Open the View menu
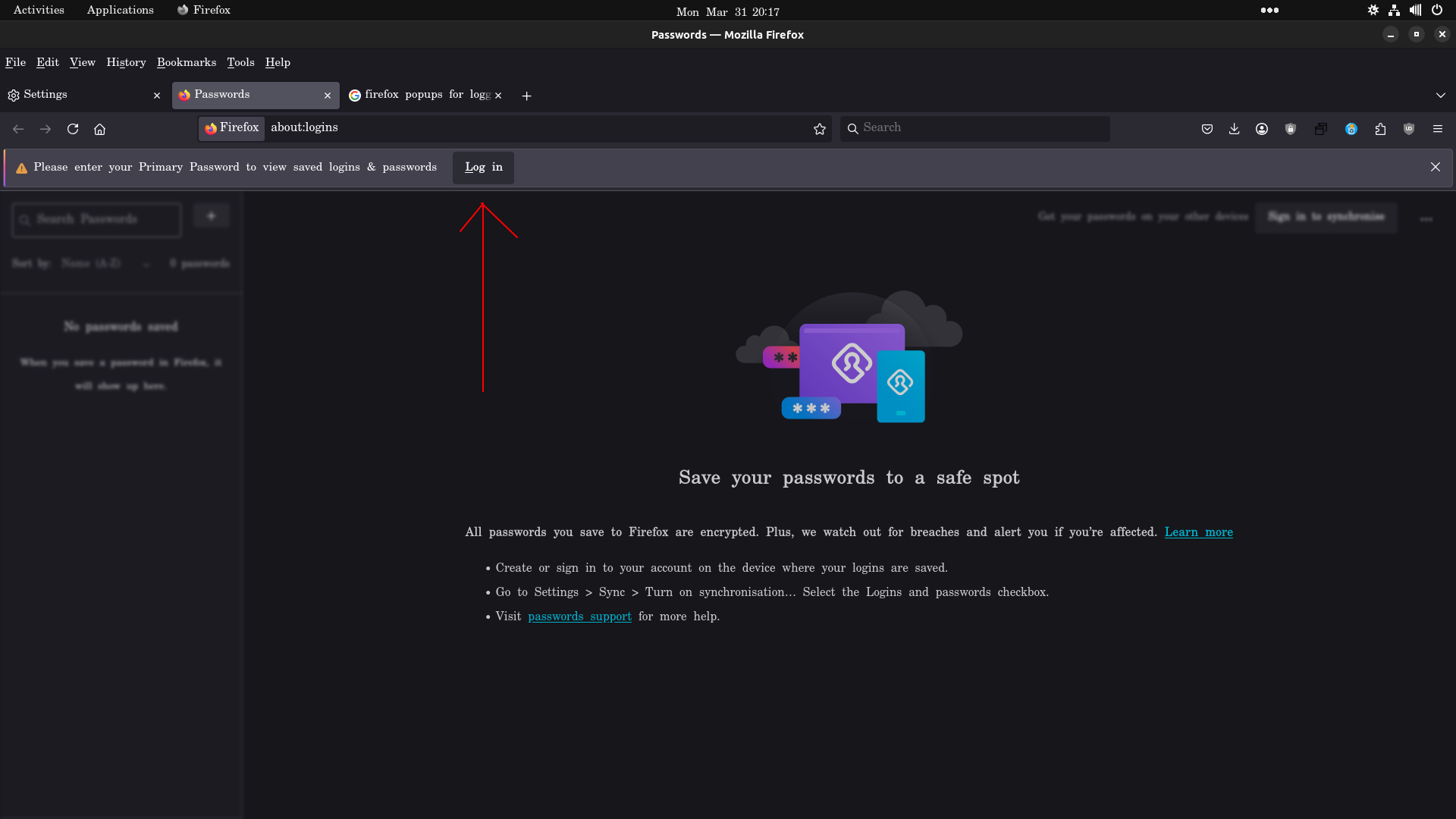Viewport: 1456px width, 819px height. [x=83, y=62]
